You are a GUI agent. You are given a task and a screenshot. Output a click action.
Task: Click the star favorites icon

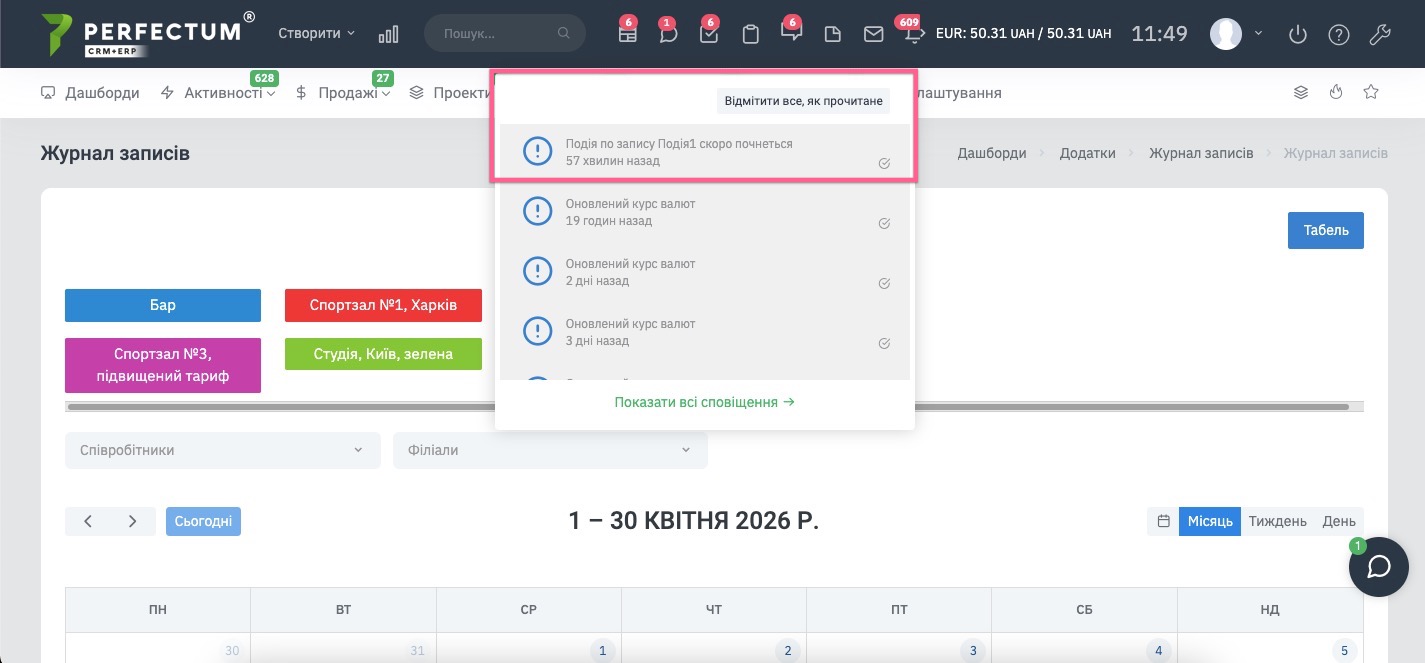1371,92
